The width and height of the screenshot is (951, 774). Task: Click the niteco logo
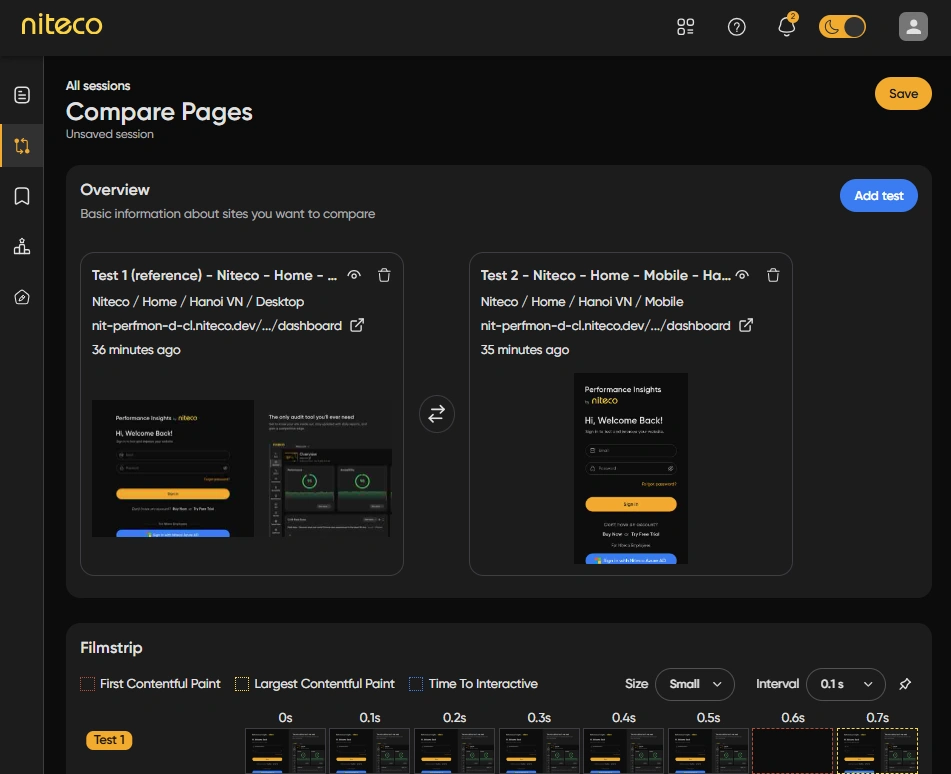[62, 25]
